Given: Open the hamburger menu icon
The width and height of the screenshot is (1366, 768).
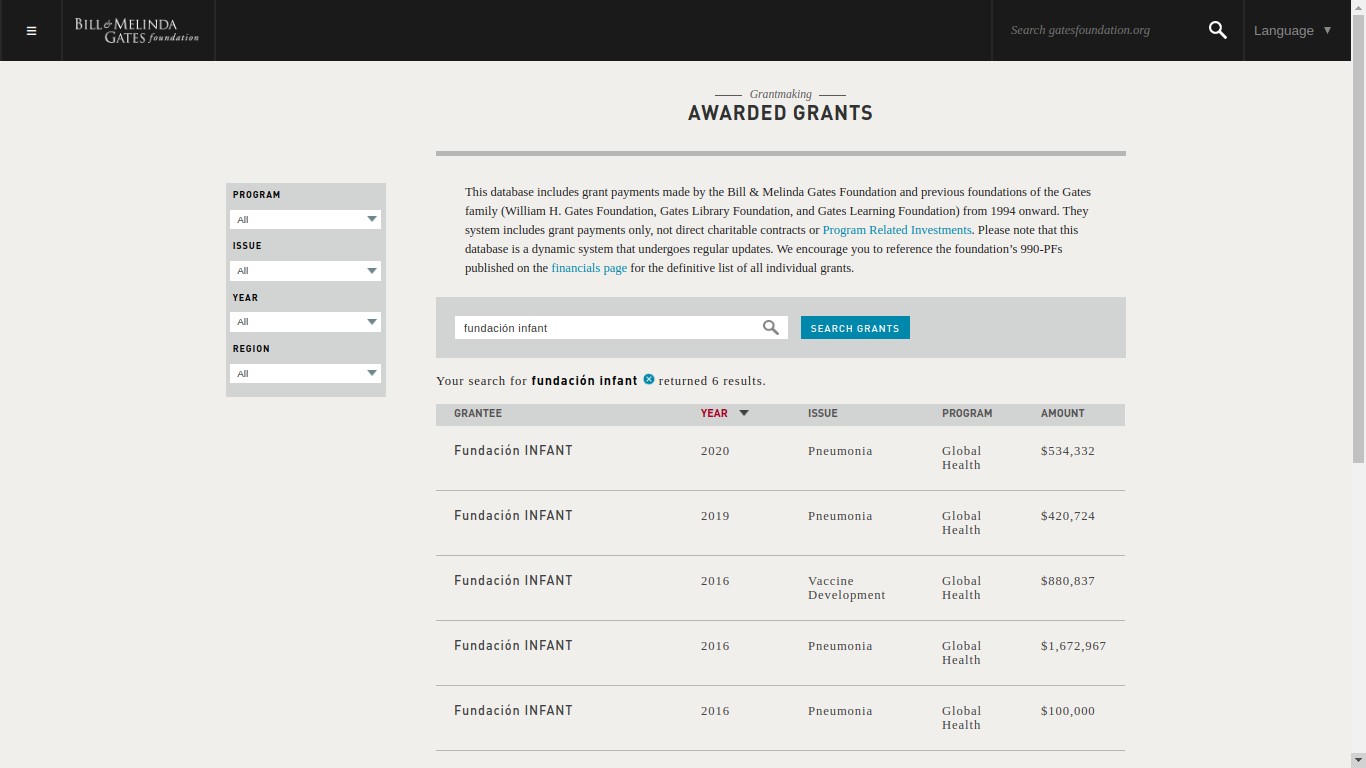Looking at the screenshot, I should [31, 31].
